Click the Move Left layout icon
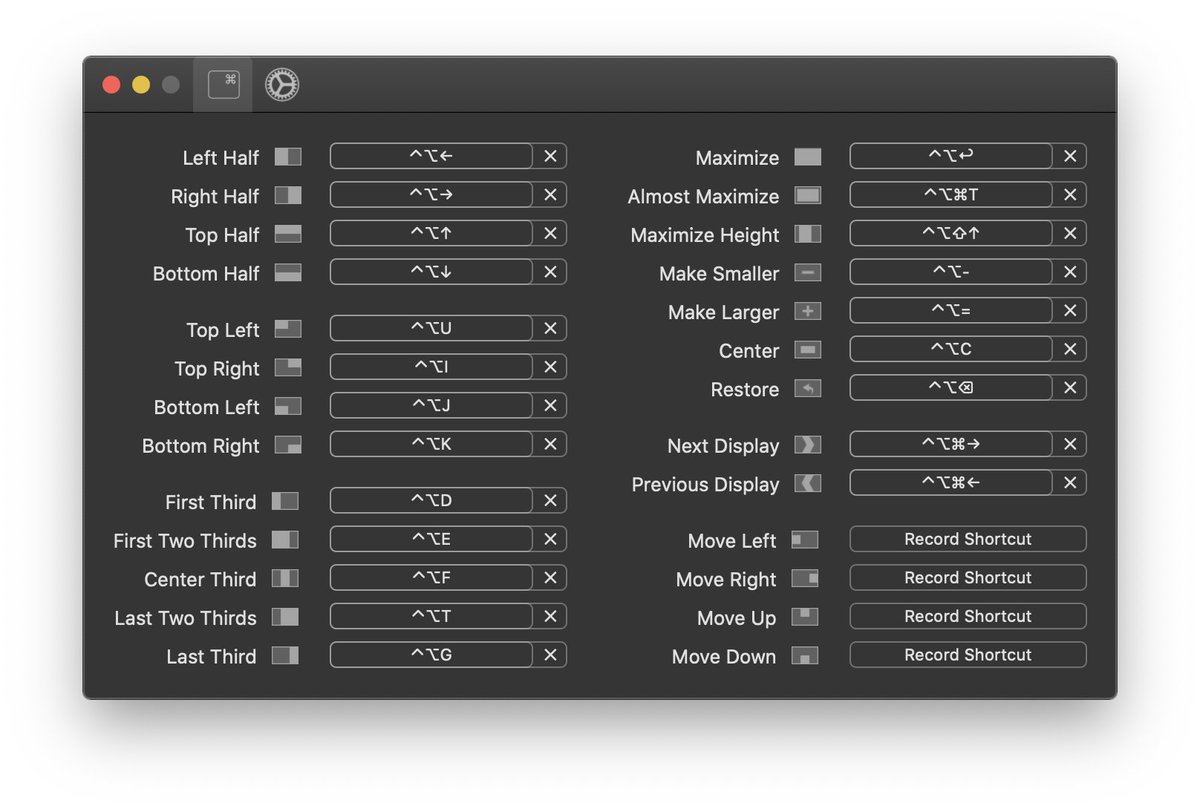Image resolution: width=1200 pixels, height=809 pixels. point(805,540)
